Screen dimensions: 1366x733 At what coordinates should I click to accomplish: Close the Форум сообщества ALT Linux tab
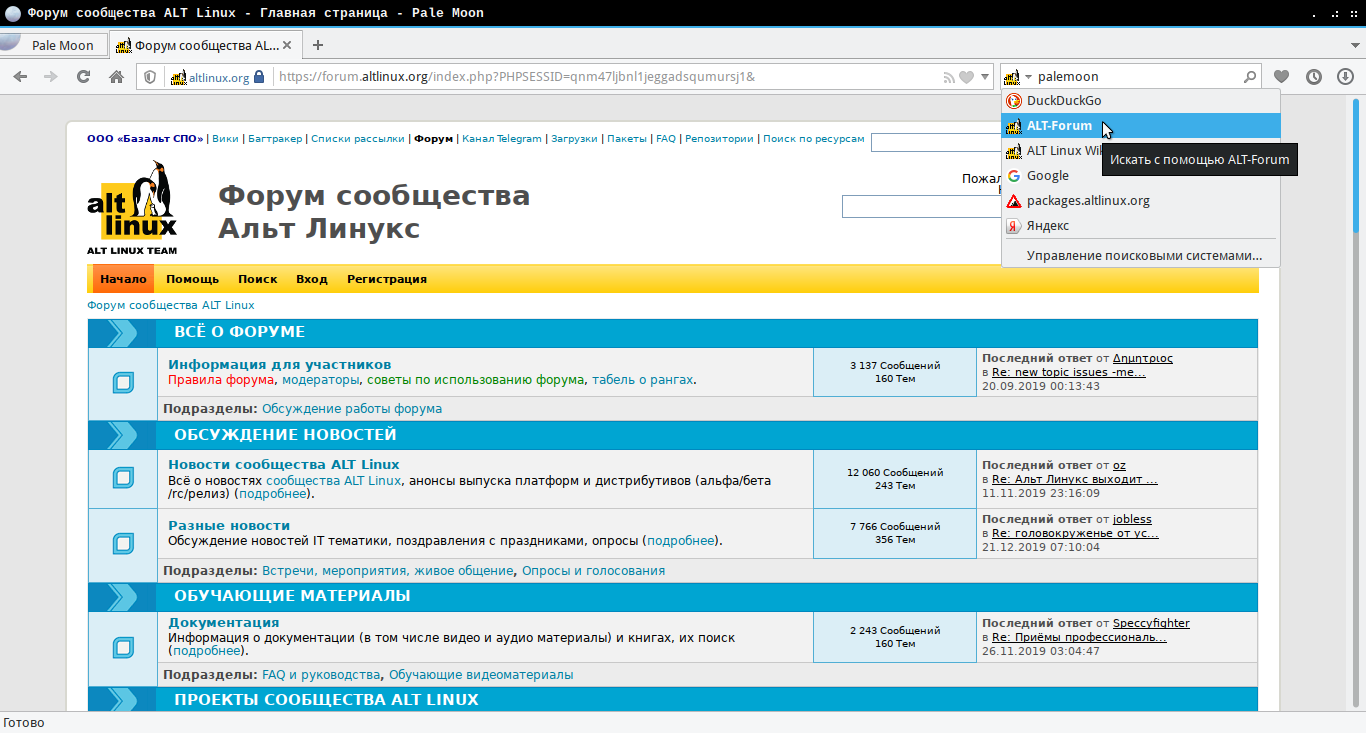pos(288,45)
